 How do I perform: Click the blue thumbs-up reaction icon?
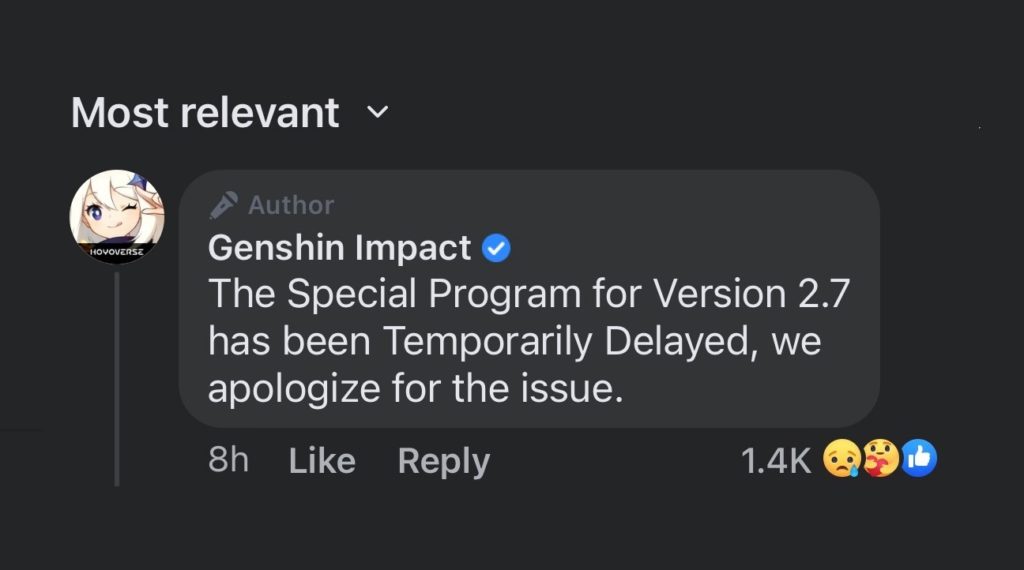pyautogui.click(x=917, y=460)
